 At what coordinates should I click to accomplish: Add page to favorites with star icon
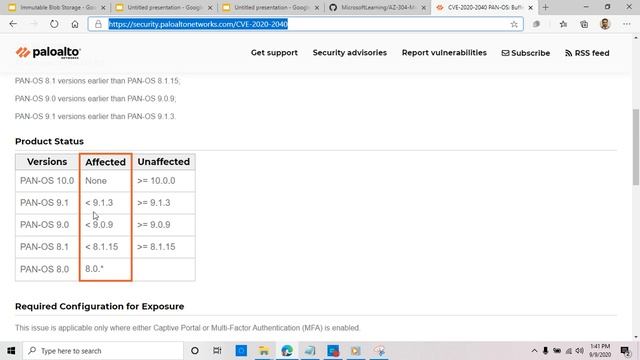(514, 24)
